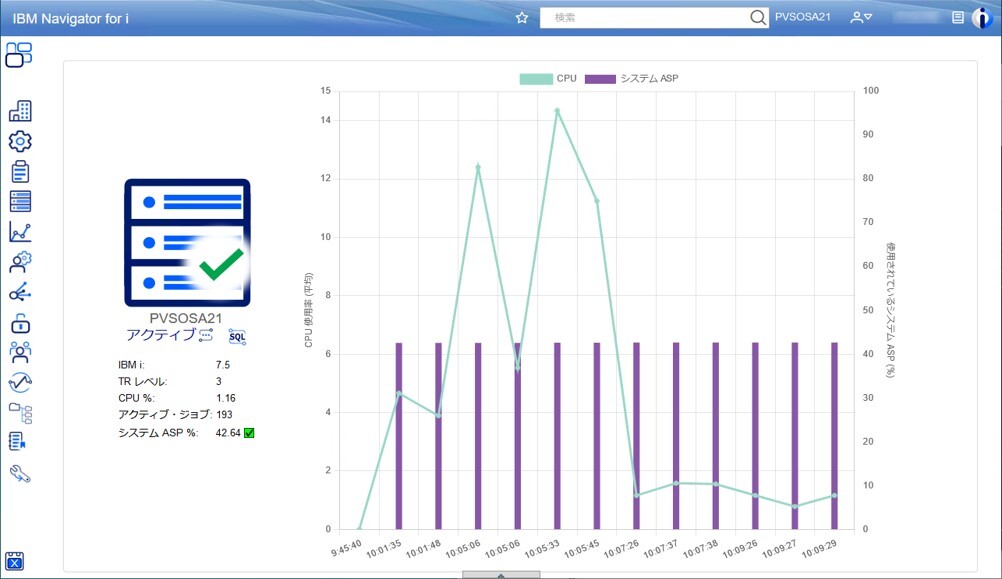Open the network branching nodes icon in sidebar
This screenshot has height=579, width=1002.
(20, 292)
